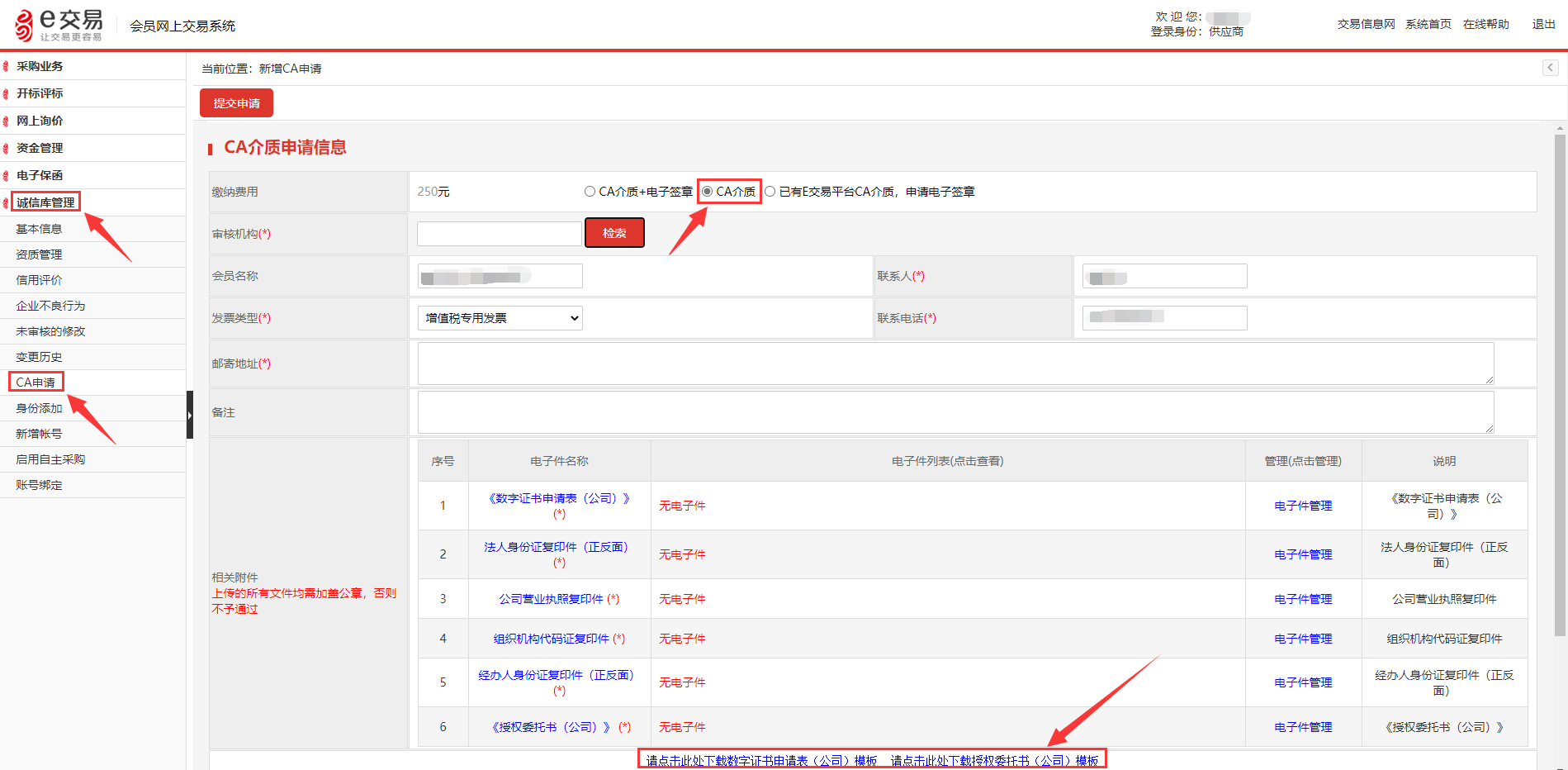
Task: Click the red icon beside 采购业务
Action: [x=7, y=67]
